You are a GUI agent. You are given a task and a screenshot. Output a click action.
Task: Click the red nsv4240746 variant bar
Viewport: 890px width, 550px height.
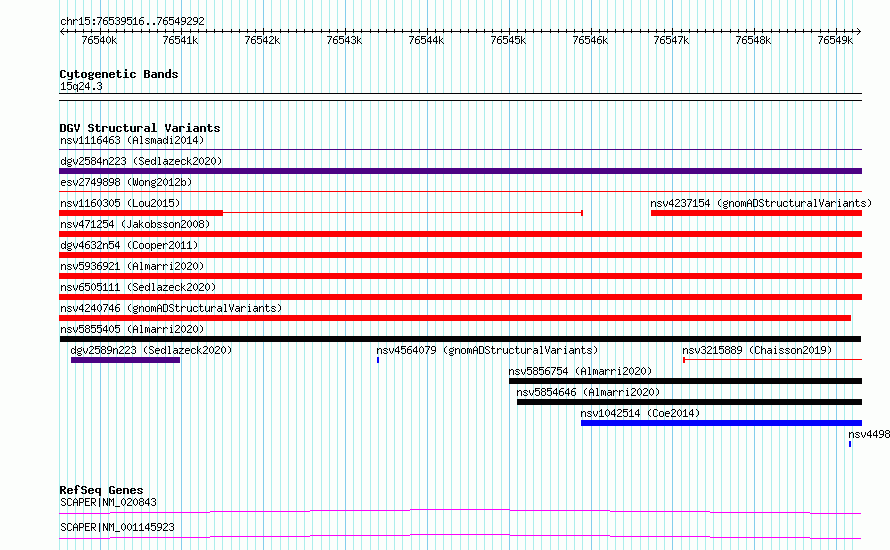click(455, 318)
